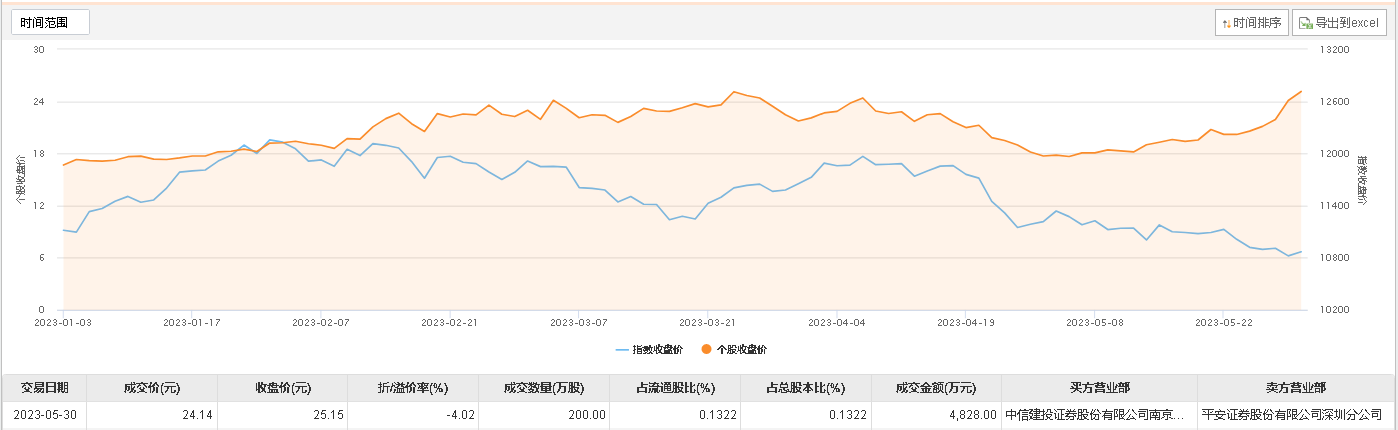Click the 收盘价(元) column header

[x=283, y=388]
